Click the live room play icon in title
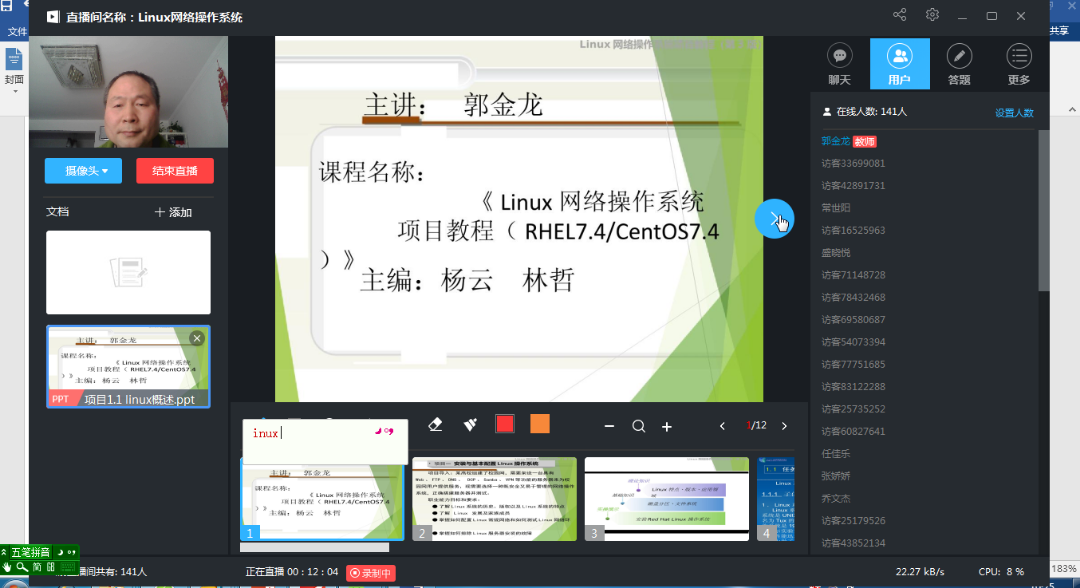The image size is (1080, 588). pyautogui.click(x=53, y=17)
